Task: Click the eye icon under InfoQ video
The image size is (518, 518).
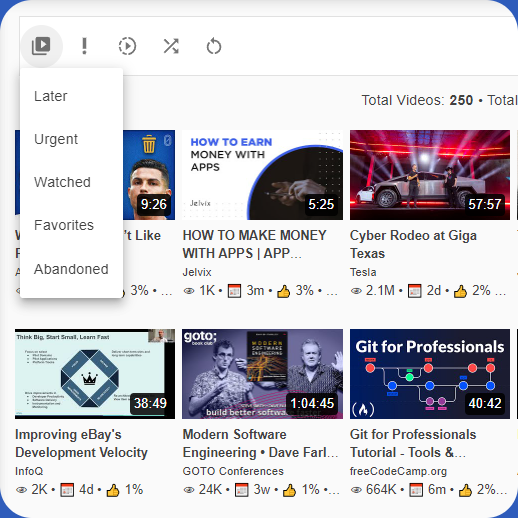Action: (21, 490)
